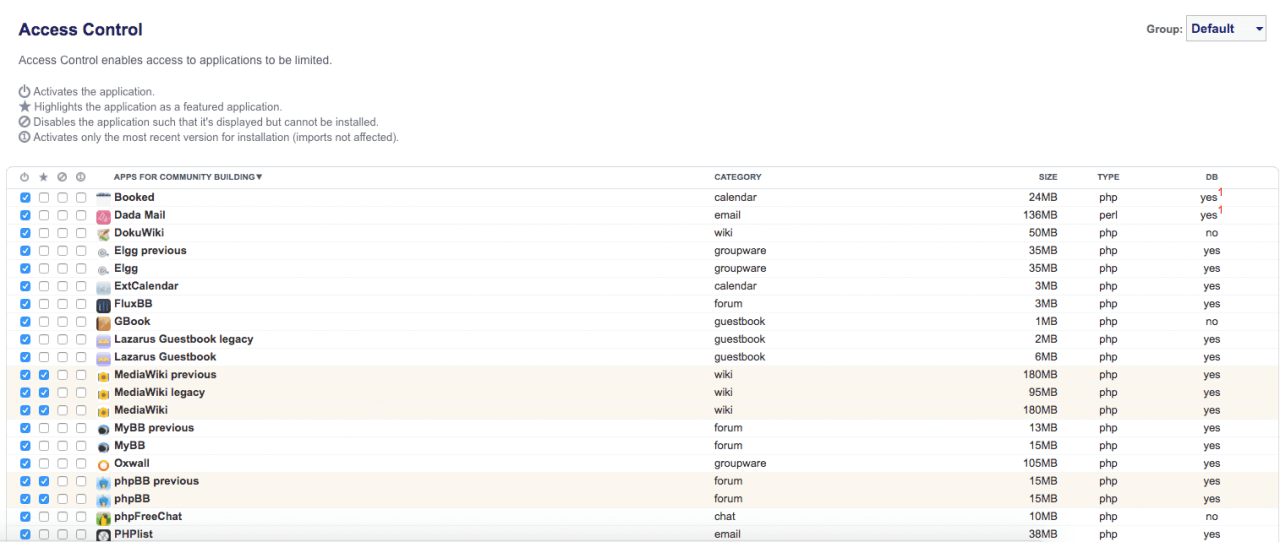Image resolution: width=1280 pixels, height=542 pixels.
Task: Uncheck the activate checkbox for Oxwall
Action: pyautogui.click(x=25, y=463)
